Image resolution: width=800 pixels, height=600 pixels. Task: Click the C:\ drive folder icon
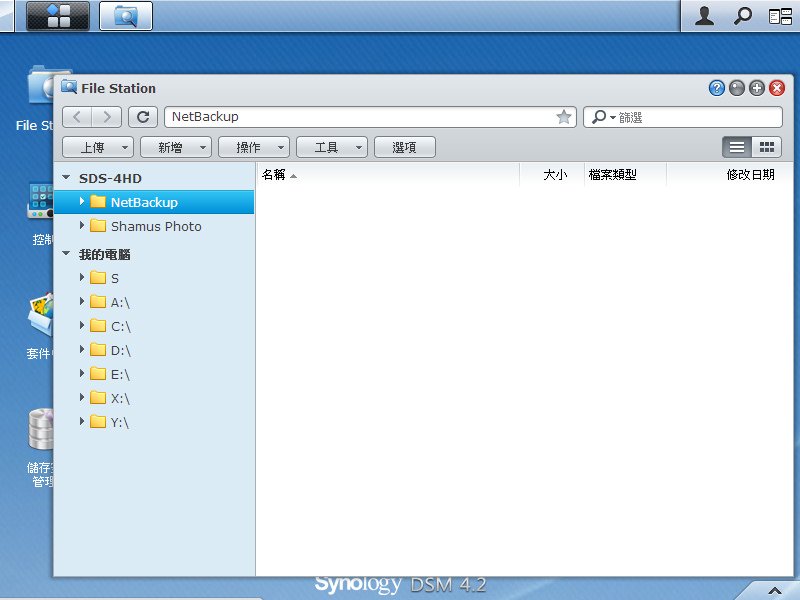pyautogui.click(x=98, y=326)
